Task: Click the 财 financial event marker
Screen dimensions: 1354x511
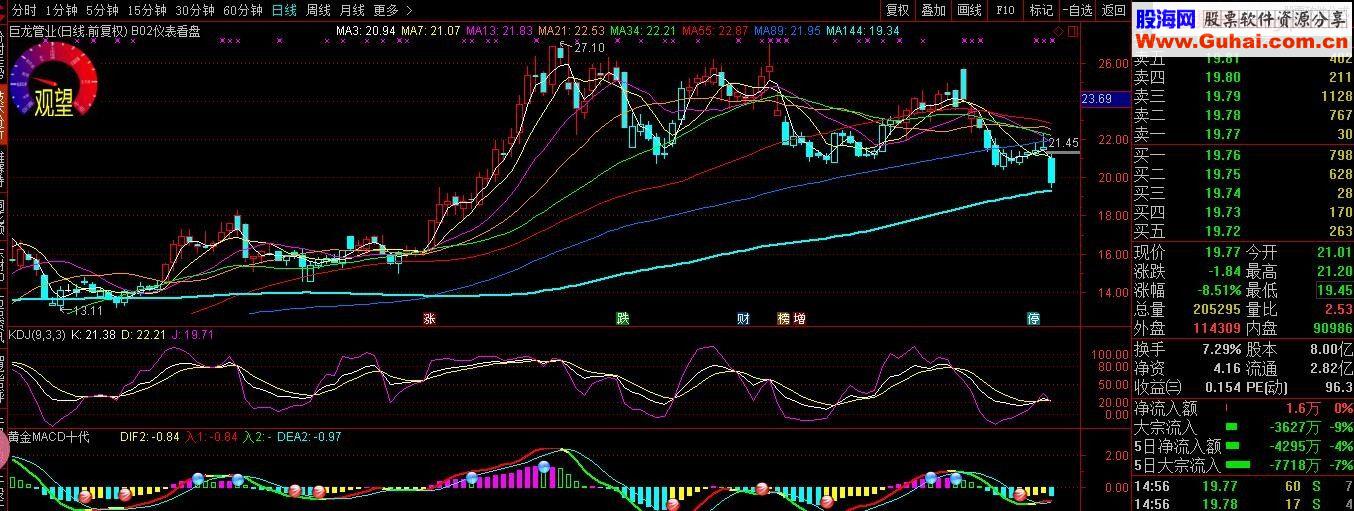Action: (x=743, y=319)
